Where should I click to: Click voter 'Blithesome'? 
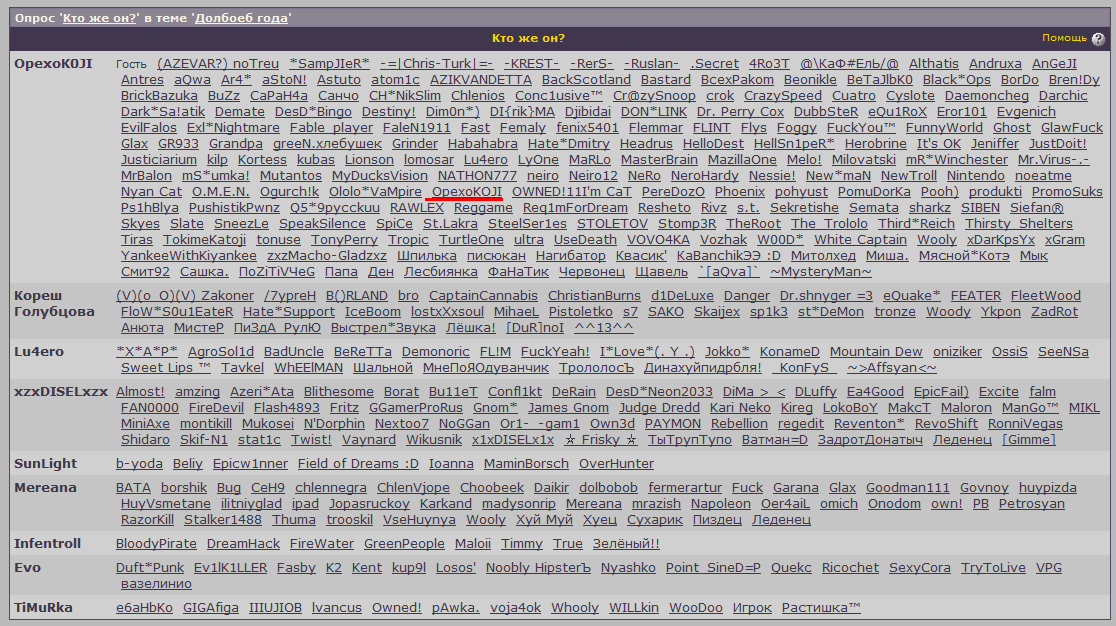coord(339,391)
